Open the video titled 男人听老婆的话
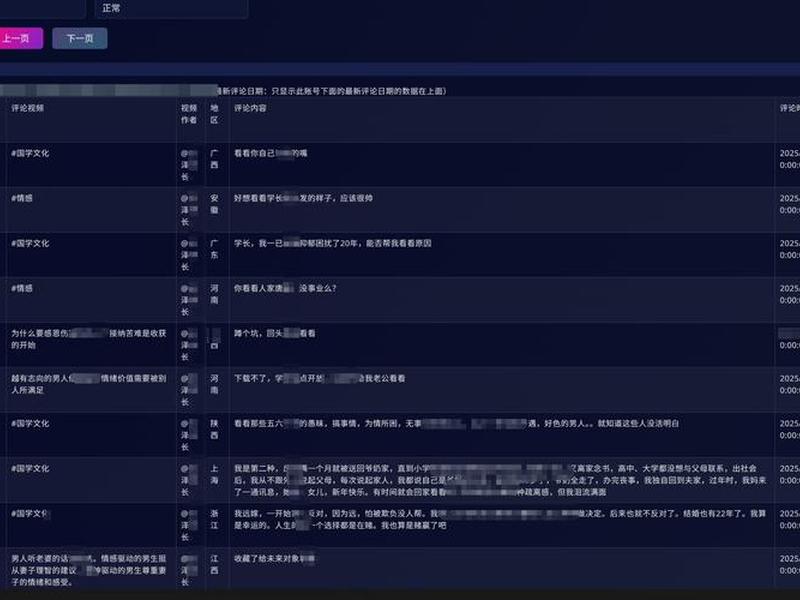This screenshot has height=600, width=800. [x=89, y=570]
